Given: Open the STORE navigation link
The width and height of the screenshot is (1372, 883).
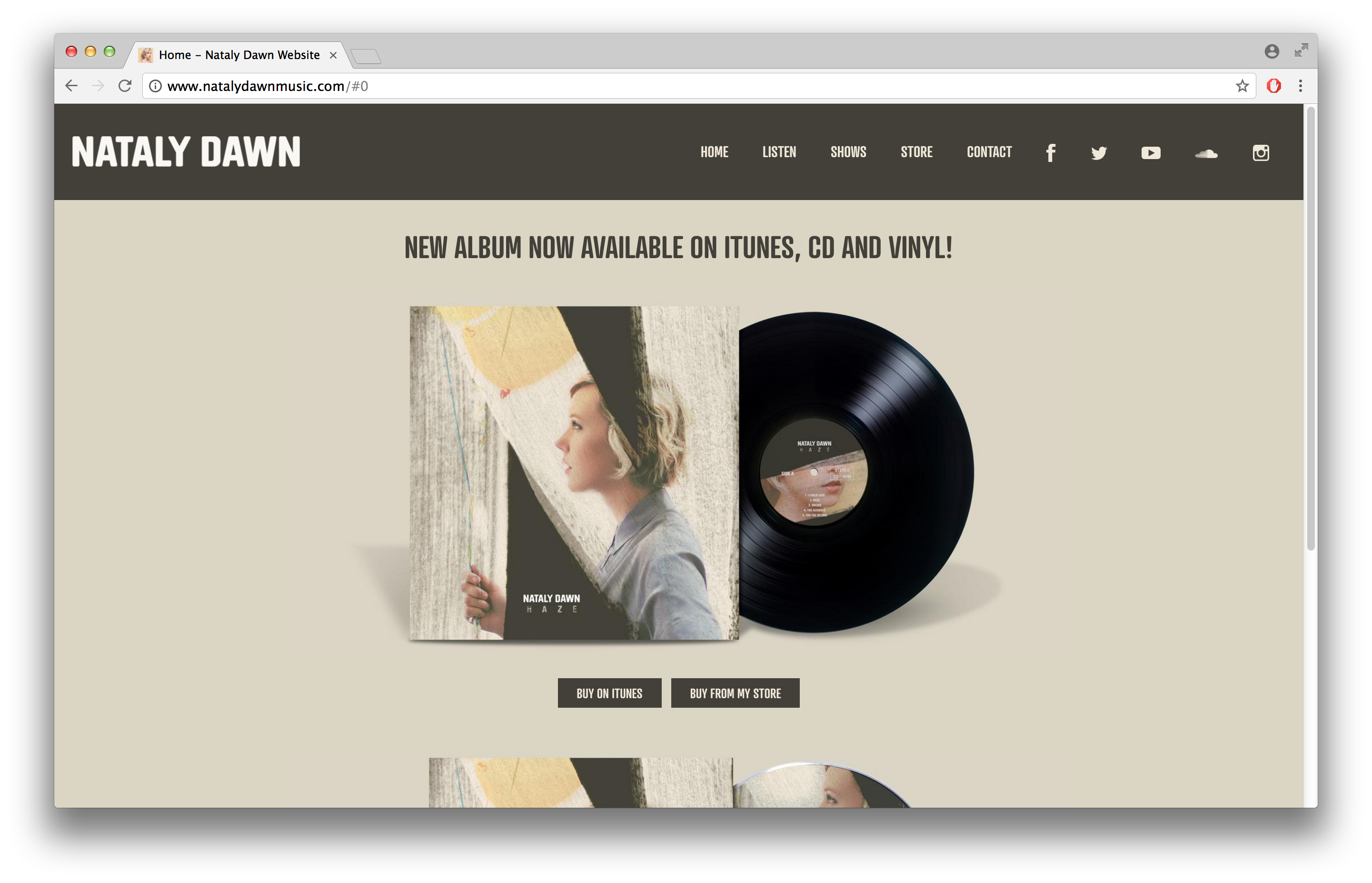Looking at the screenshot, I should pyautogui.click(x=916, y=152).
